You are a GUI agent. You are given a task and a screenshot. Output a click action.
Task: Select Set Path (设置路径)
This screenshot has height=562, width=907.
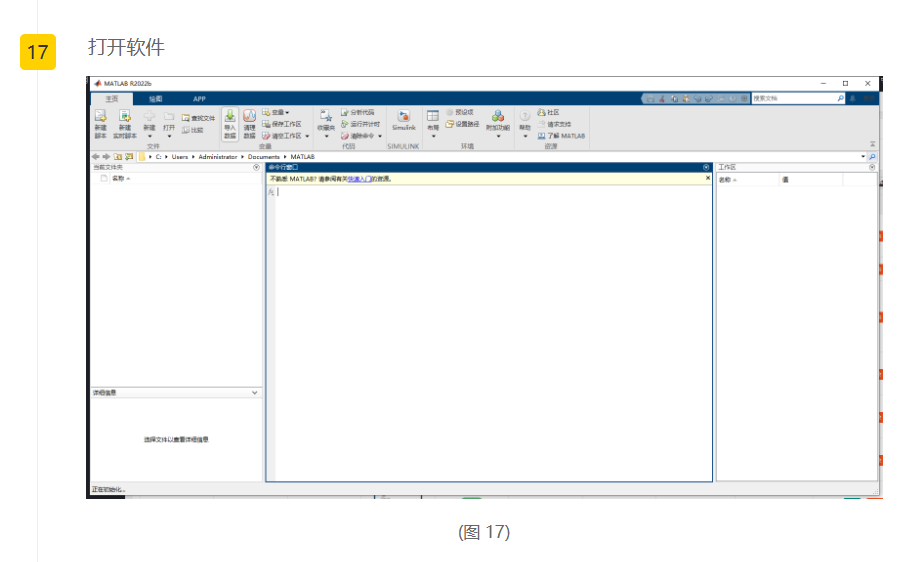(x=462, y=124)
